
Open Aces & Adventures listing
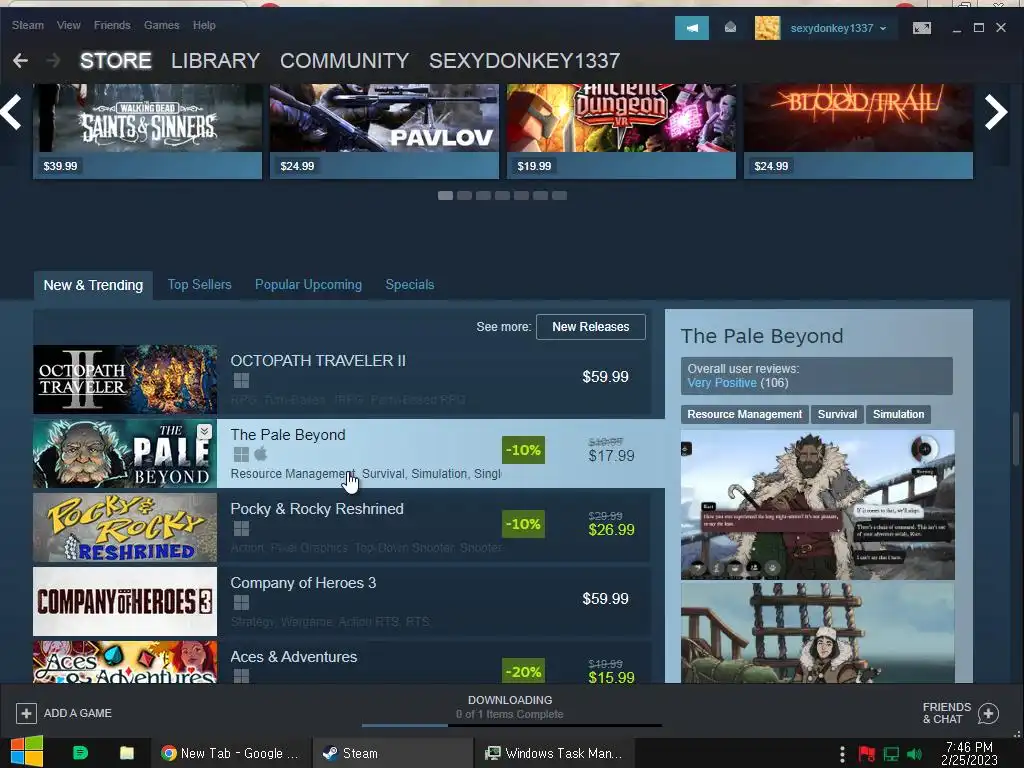[342, 662]
